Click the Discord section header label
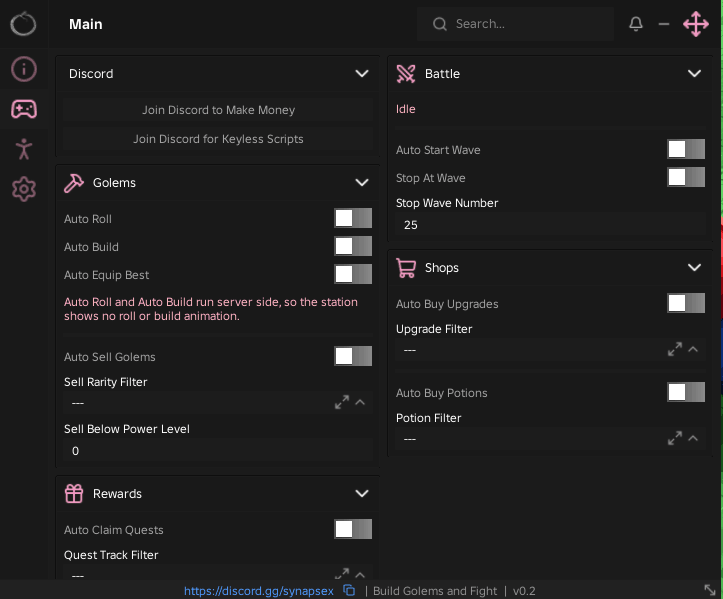 pyautogui.click(x=91, y=74)
